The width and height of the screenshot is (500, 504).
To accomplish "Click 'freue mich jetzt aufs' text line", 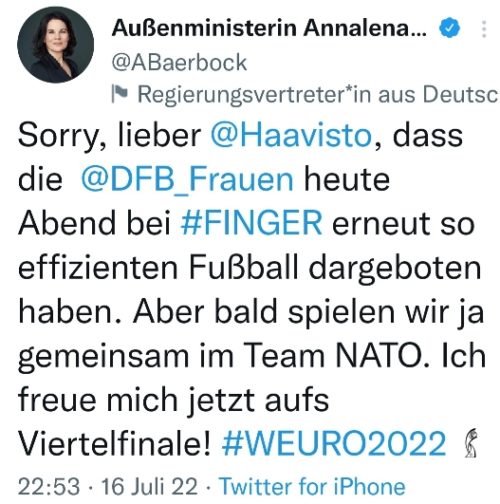I will pyautogui.click(x=173, y=399).
